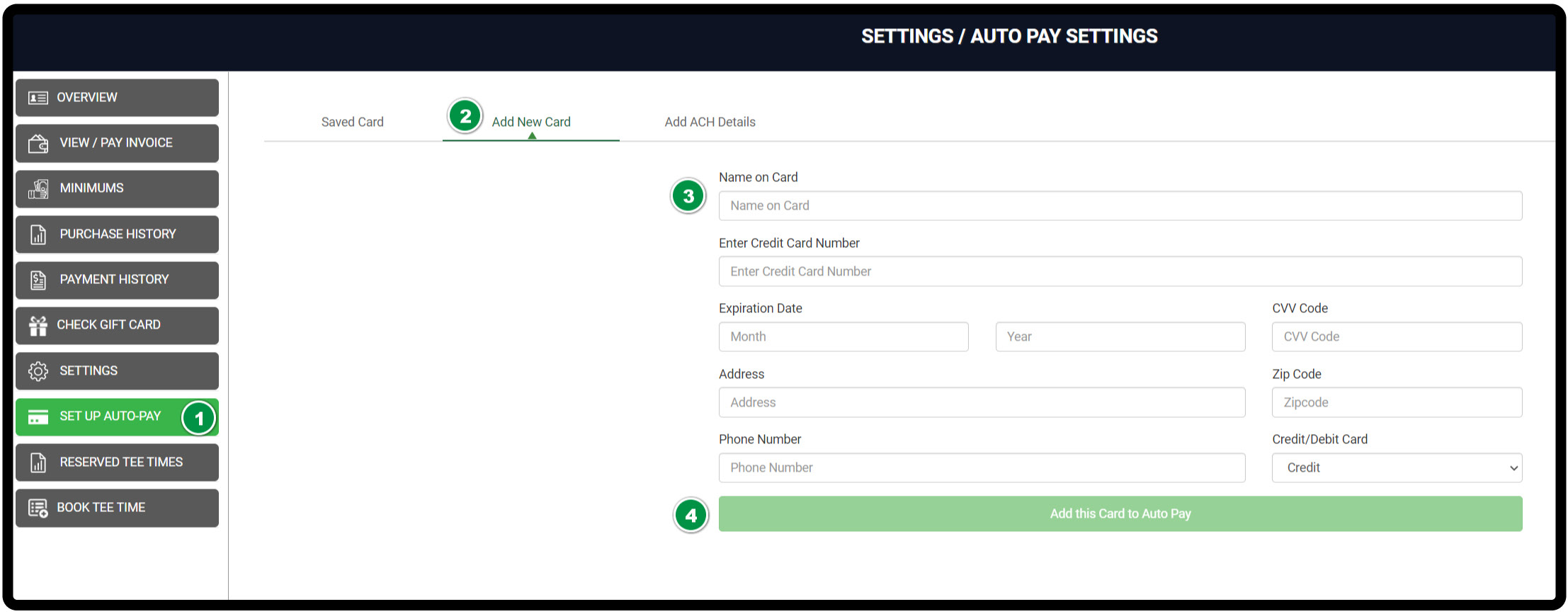This screenshot has width=1568, height=614.
Task: Click the Overview ID card icon
Action: [38, 98]
